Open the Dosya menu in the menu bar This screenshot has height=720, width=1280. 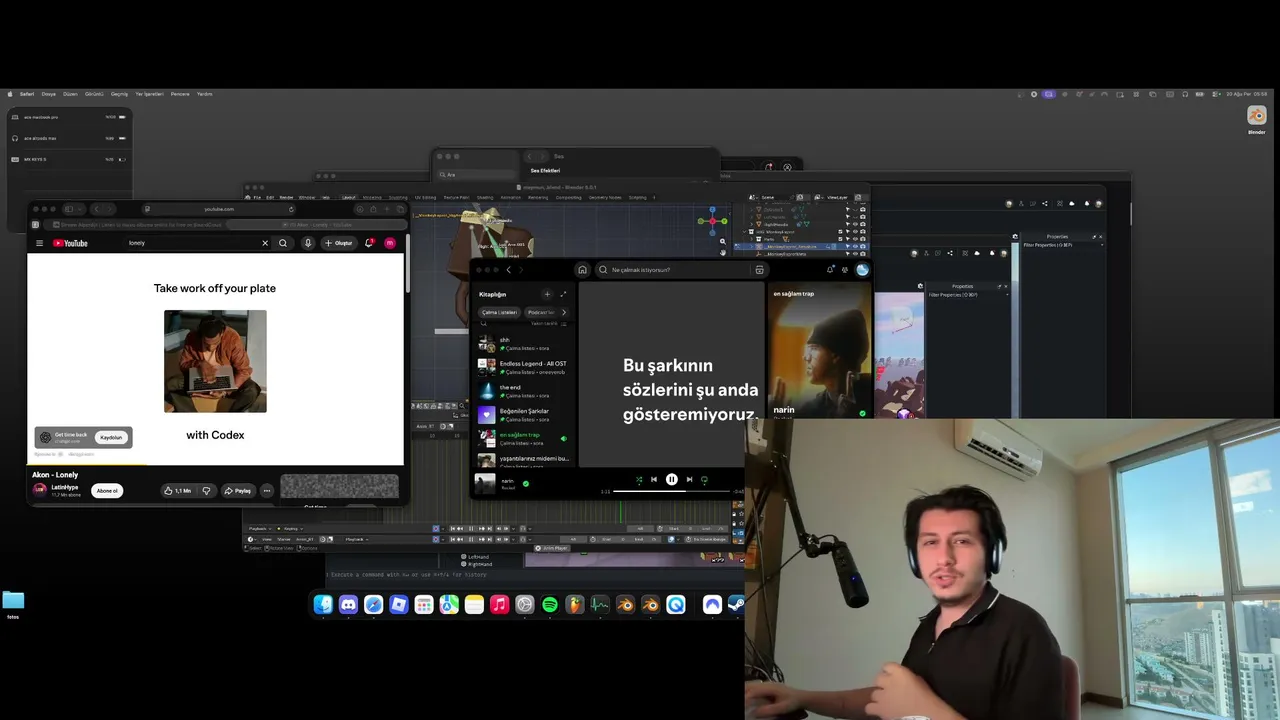click(x=48, y=94)
